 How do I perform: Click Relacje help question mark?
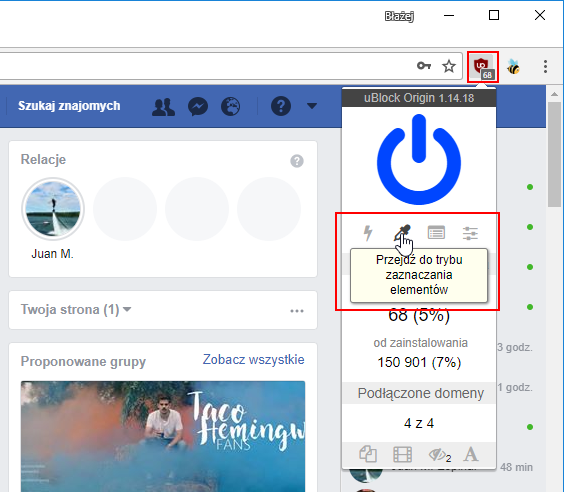tap(297, 161)
